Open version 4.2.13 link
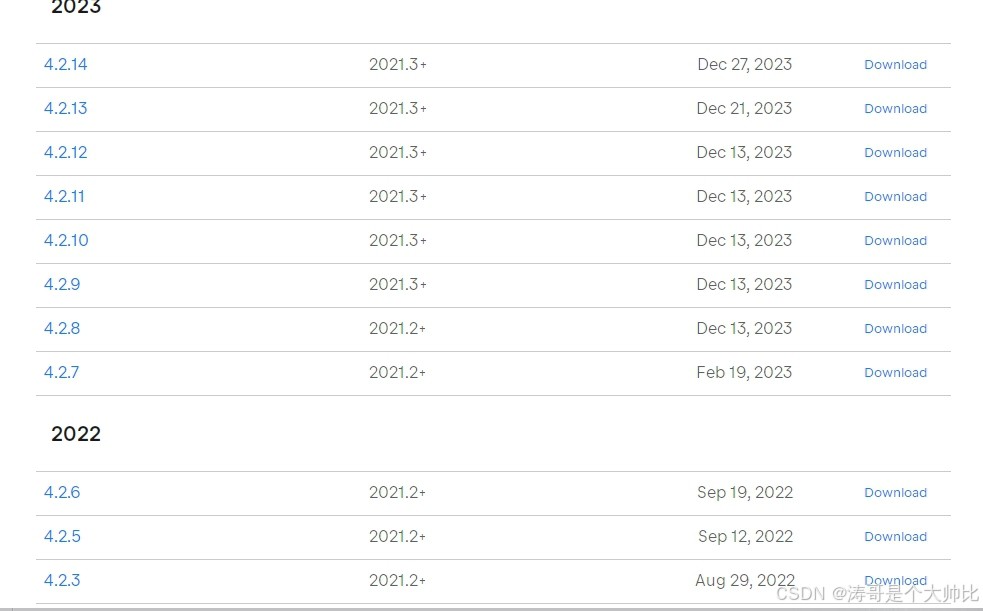Screen dimensions: 983x611 (x=65, y=108)
